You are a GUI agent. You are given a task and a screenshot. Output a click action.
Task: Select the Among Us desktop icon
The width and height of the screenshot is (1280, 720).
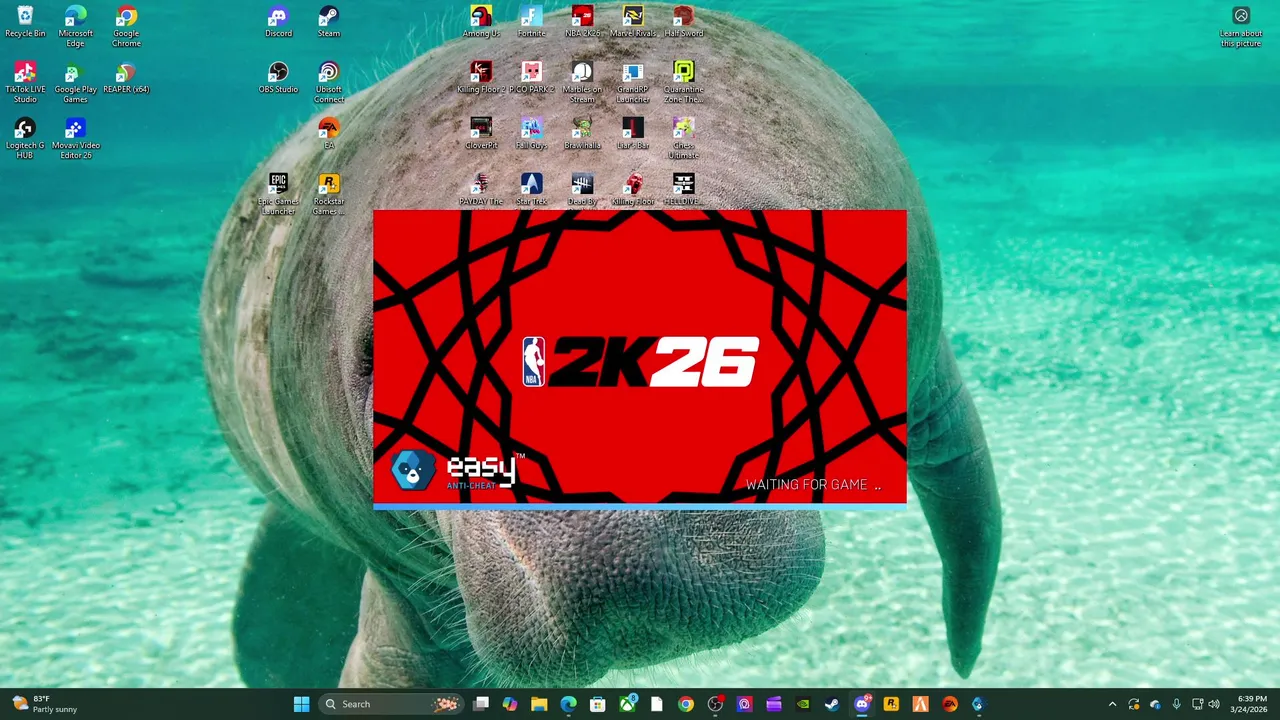[481, 22]
